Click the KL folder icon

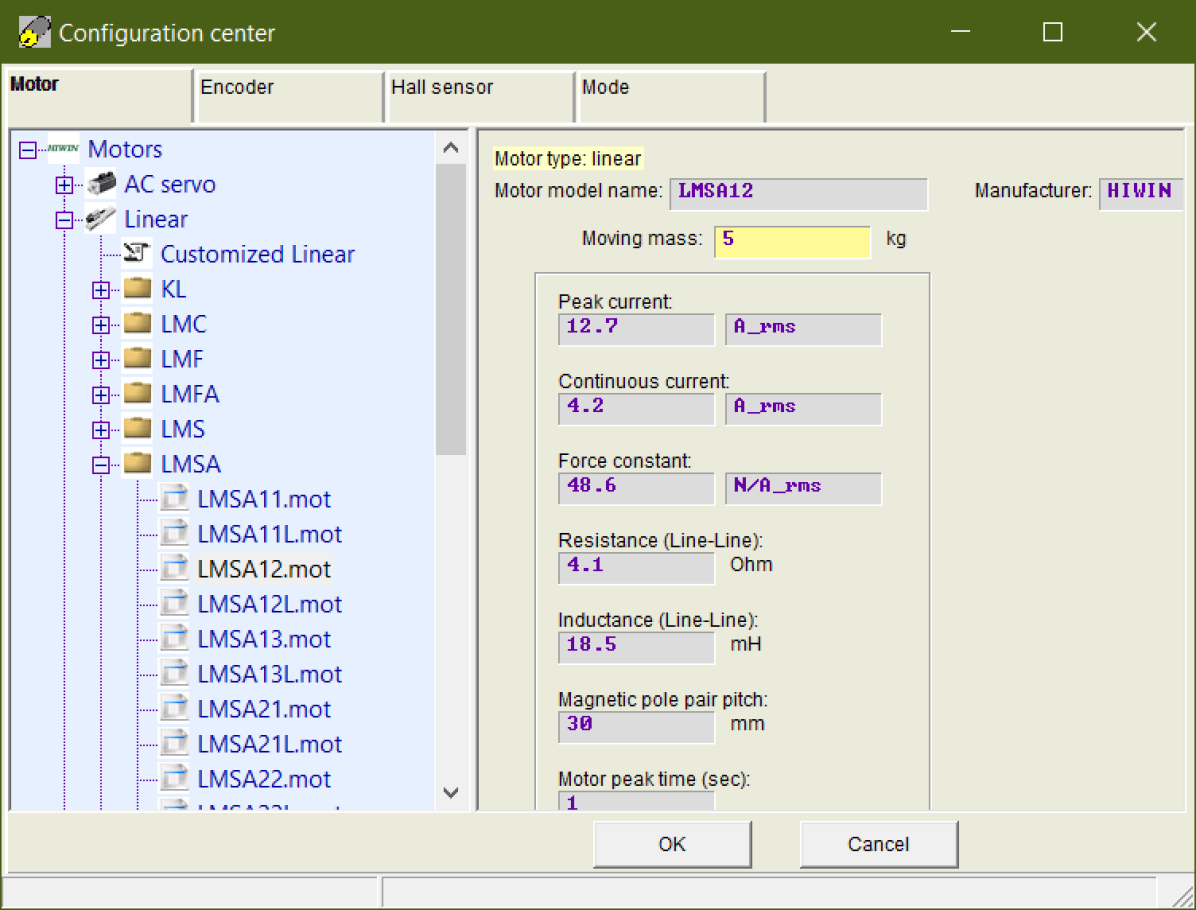tap(137, 290)
